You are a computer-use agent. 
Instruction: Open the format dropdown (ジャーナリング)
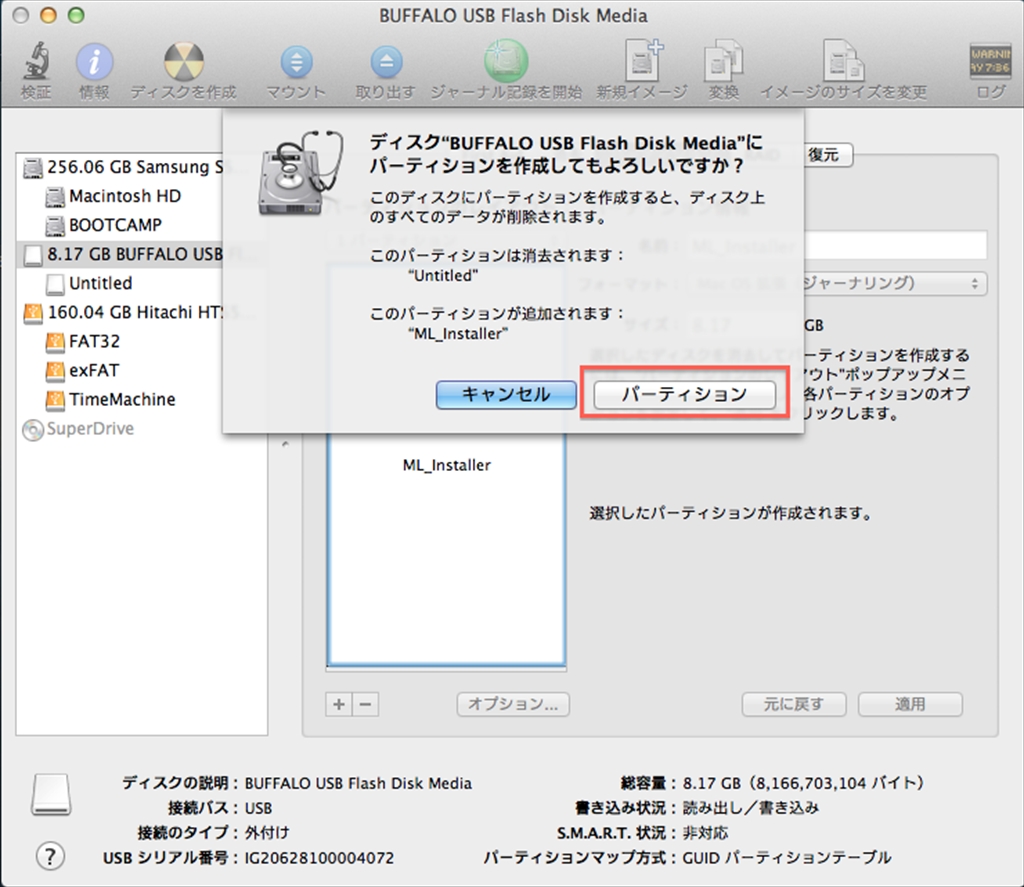pos(838,283)
